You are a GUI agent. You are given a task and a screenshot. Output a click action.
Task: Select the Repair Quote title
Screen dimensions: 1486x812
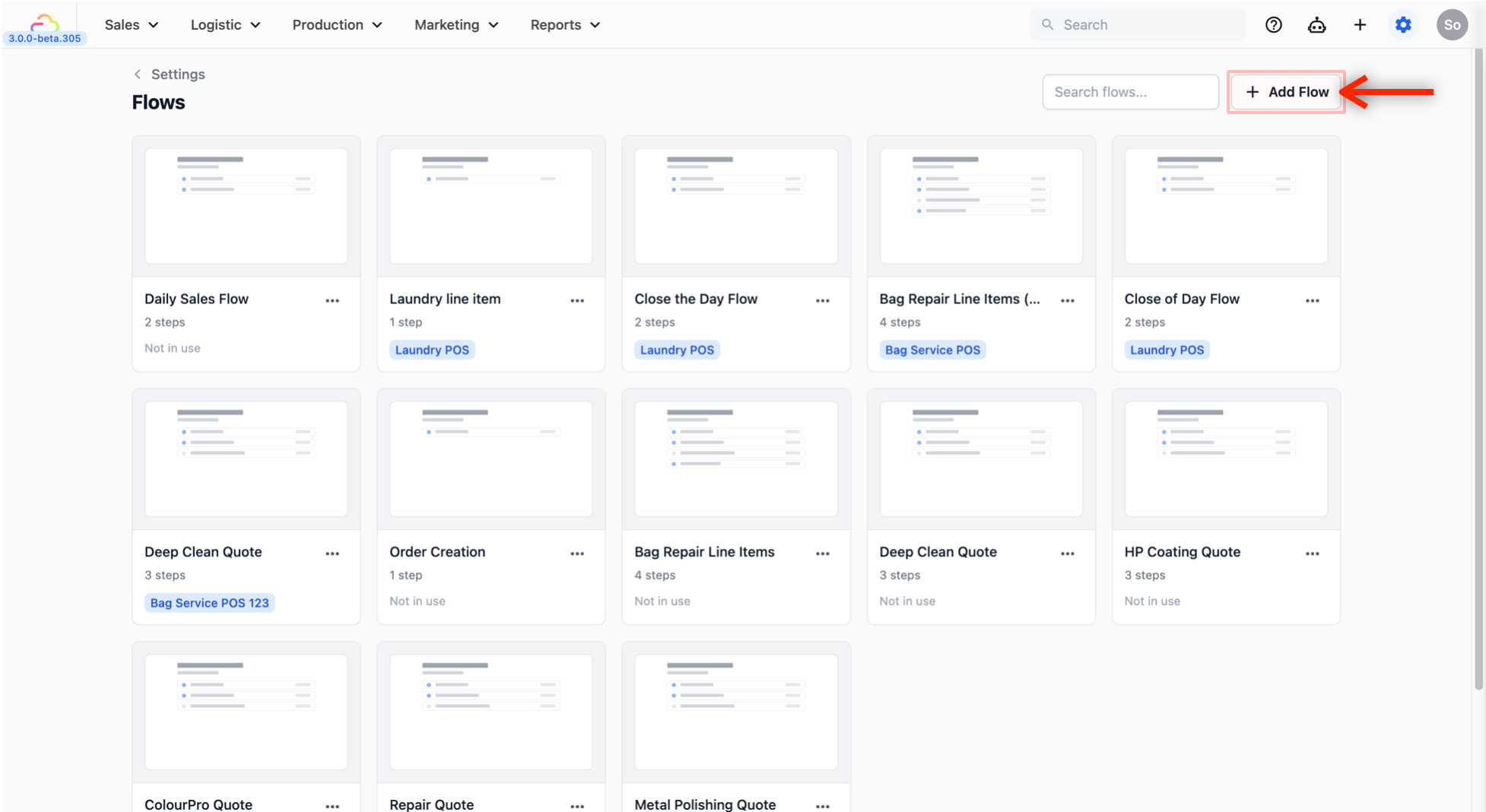click(x=432, y=804)
